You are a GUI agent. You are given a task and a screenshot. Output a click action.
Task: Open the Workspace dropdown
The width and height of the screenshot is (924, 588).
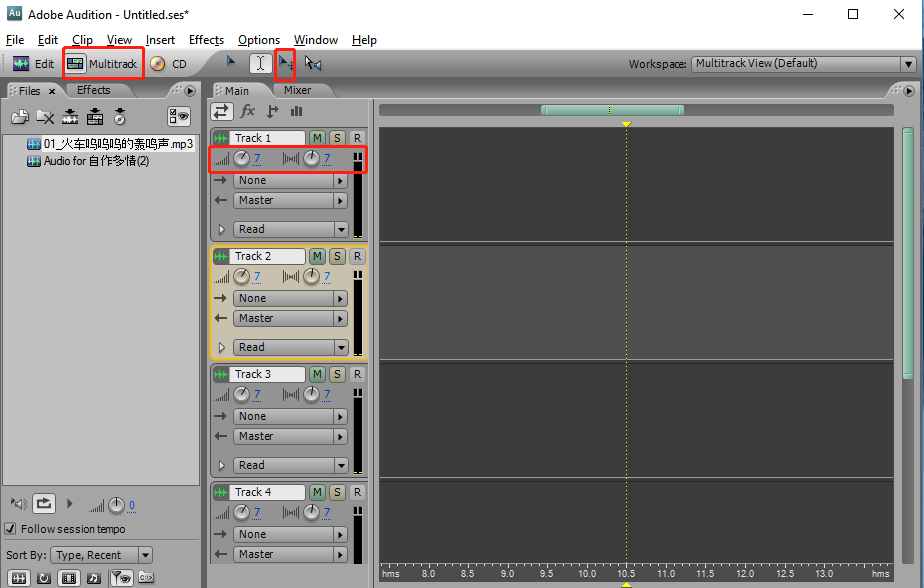point(803,64)
